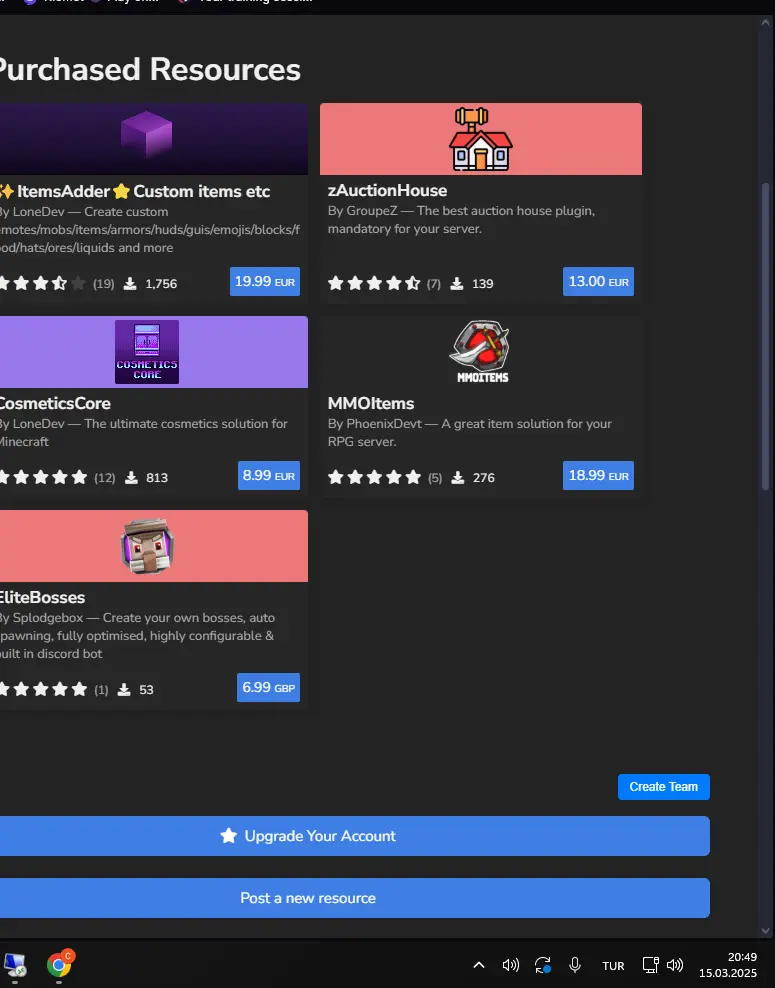Click the Create Team button
Viewport: 775px width, 988px height.
663,787
